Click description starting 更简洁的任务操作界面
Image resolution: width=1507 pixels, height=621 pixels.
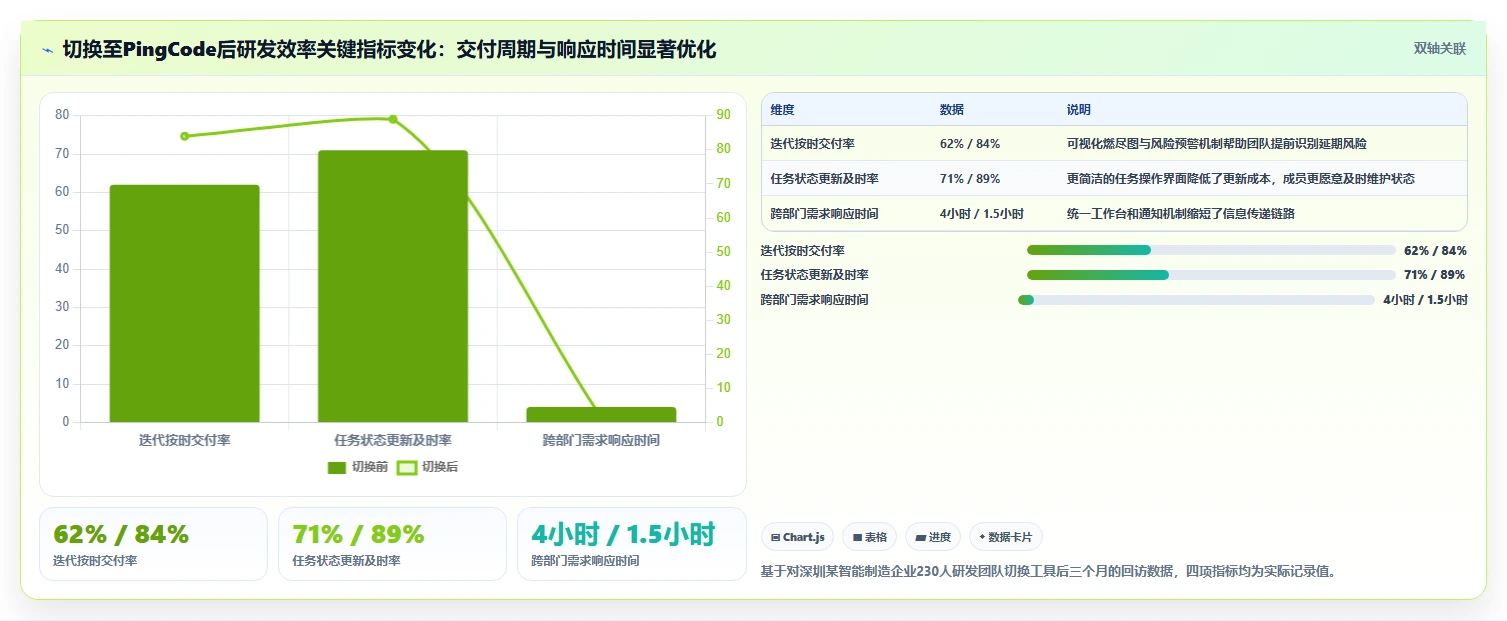click(x=1241, y=179)
